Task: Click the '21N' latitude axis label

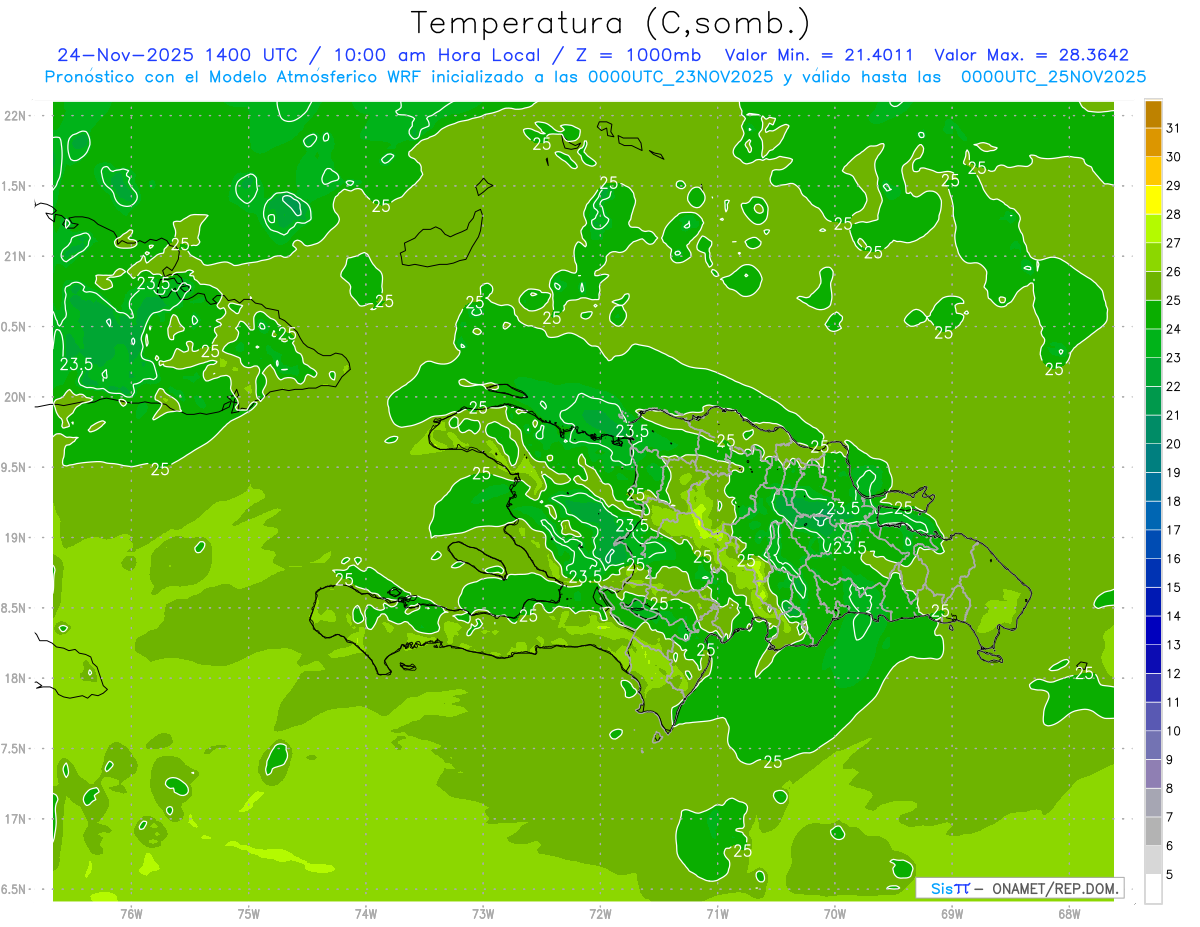Action: tap(17, 256)
